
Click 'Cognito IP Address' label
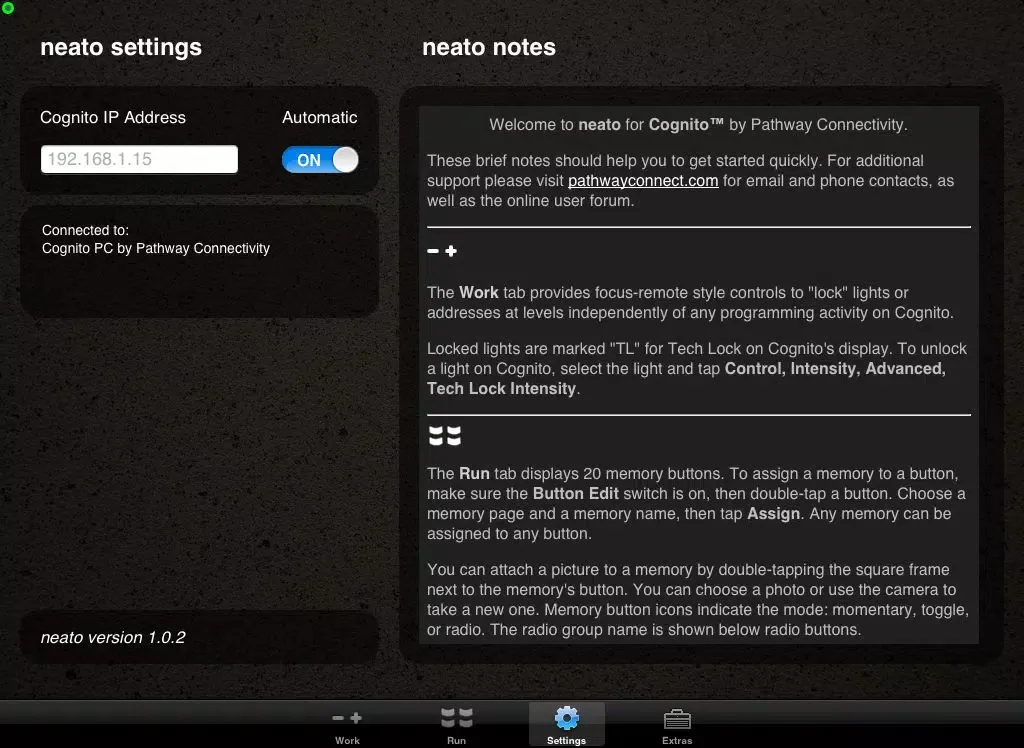(113, 118)
